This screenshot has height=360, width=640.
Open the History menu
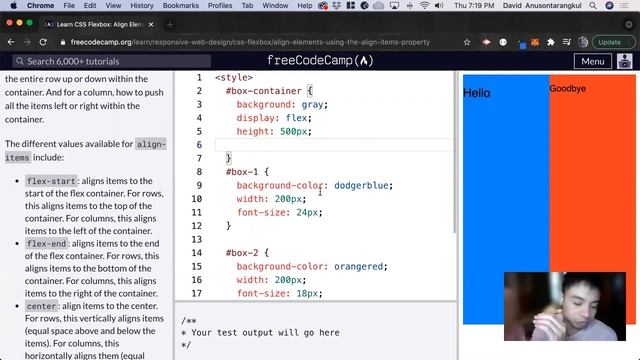pyautogui.click(x=142, y=5)
